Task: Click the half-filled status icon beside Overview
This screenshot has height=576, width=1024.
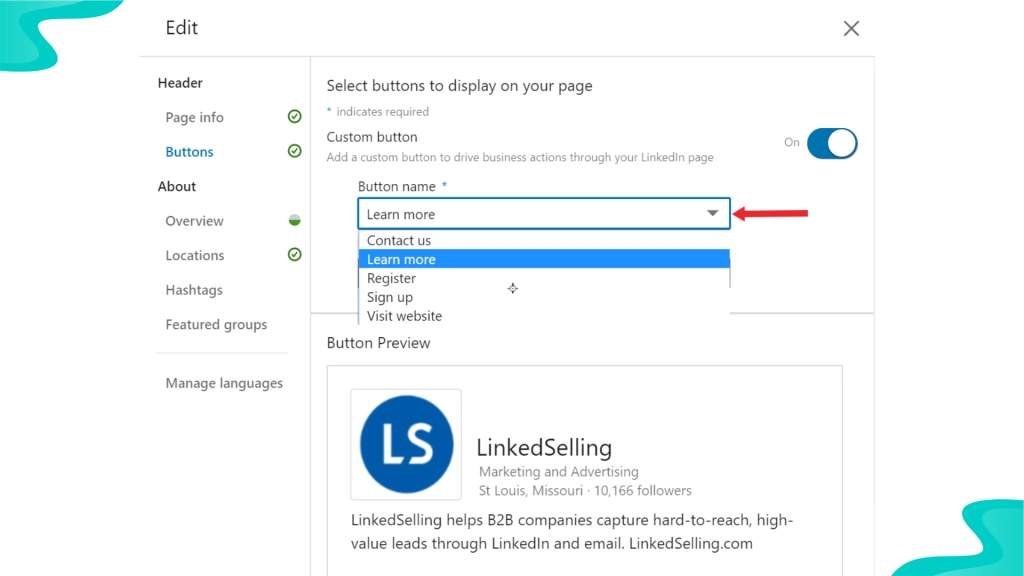Action: click(295, 220)
